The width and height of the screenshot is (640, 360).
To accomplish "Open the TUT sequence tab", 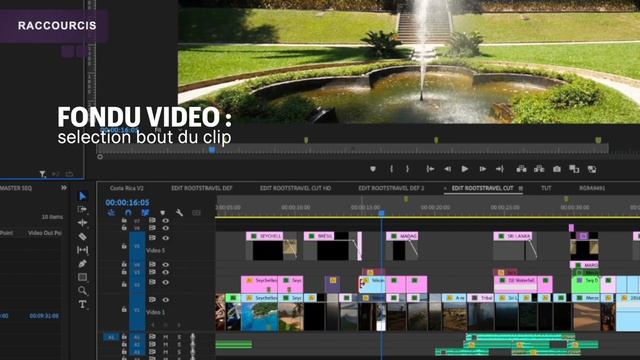I will (x=546, y=188).
